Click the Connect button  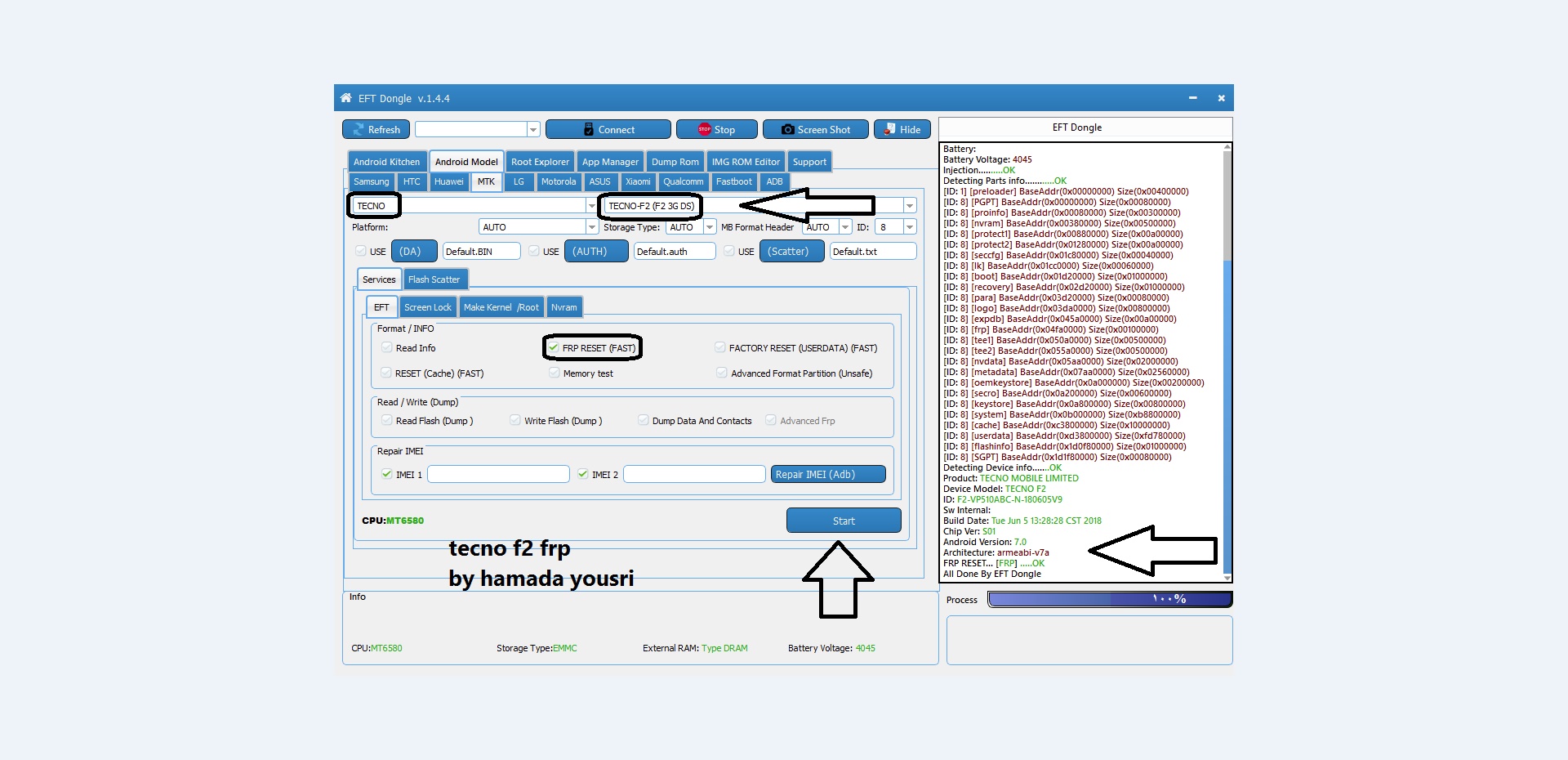[x=608, y=129]
